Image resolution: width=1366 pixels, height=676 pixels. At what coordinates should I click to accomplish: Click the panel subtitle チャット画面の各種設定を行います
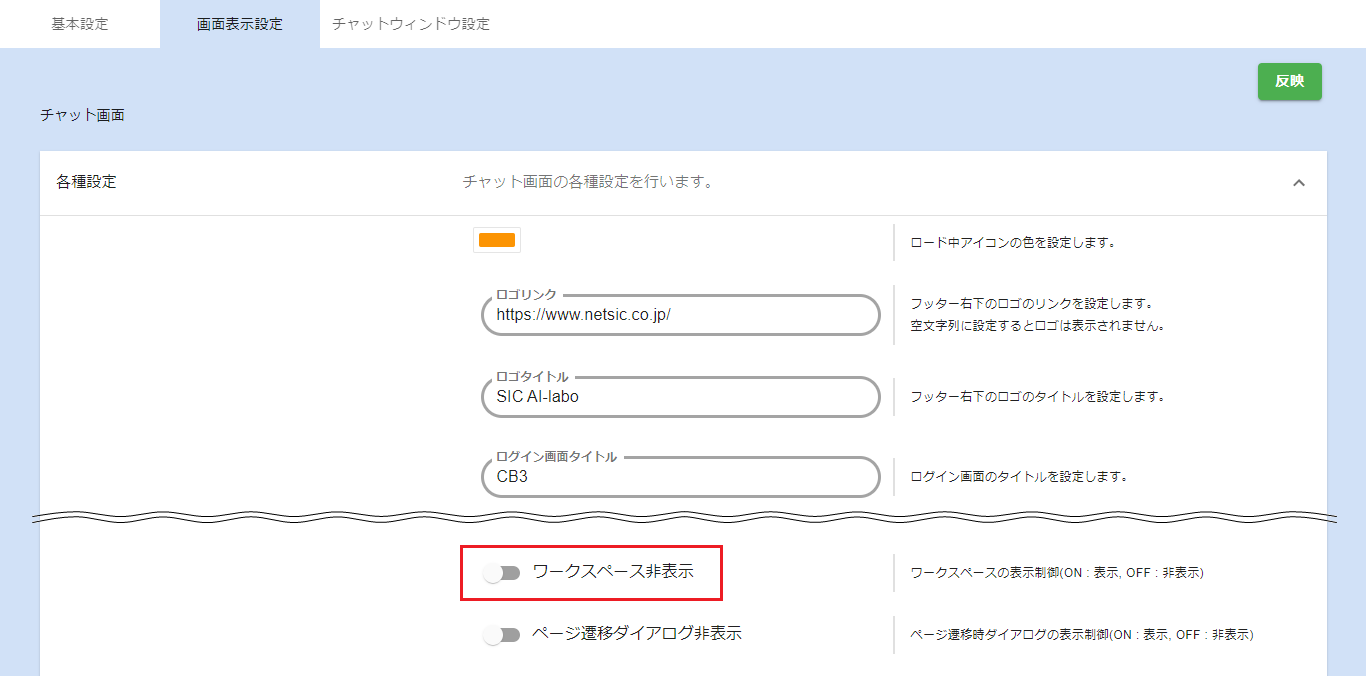[588, 183]
